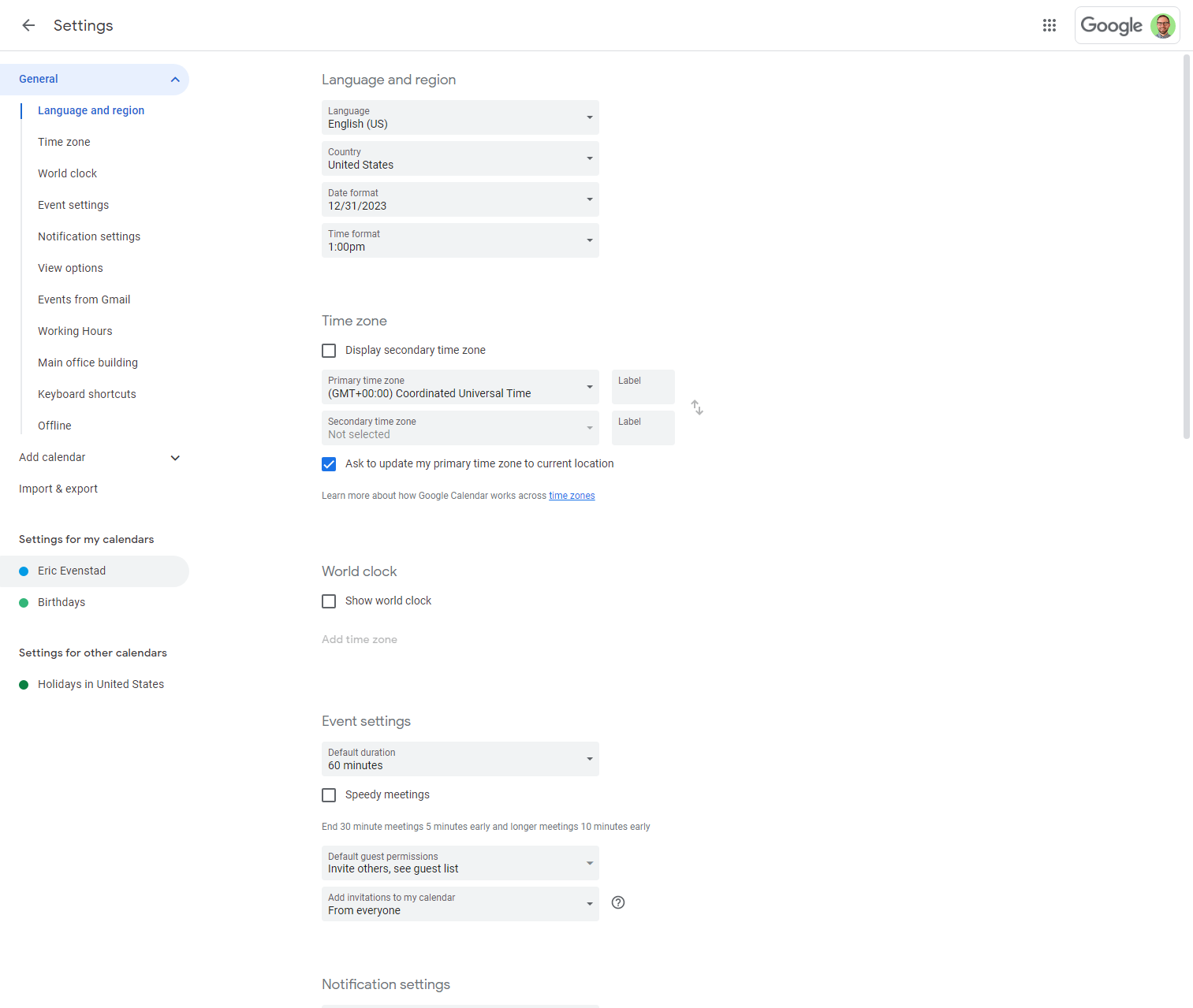Open the Google apps grid
The image size is (1193, 1008).
coord(1049,25)
